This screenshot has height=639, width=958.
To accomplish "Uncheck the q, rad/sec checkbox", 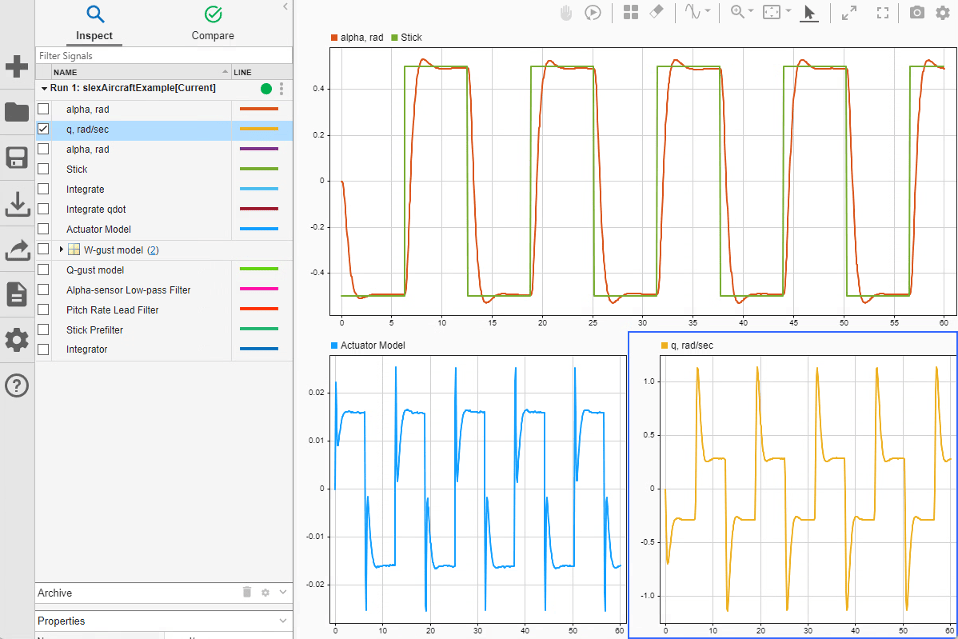I will pos(43,129).
